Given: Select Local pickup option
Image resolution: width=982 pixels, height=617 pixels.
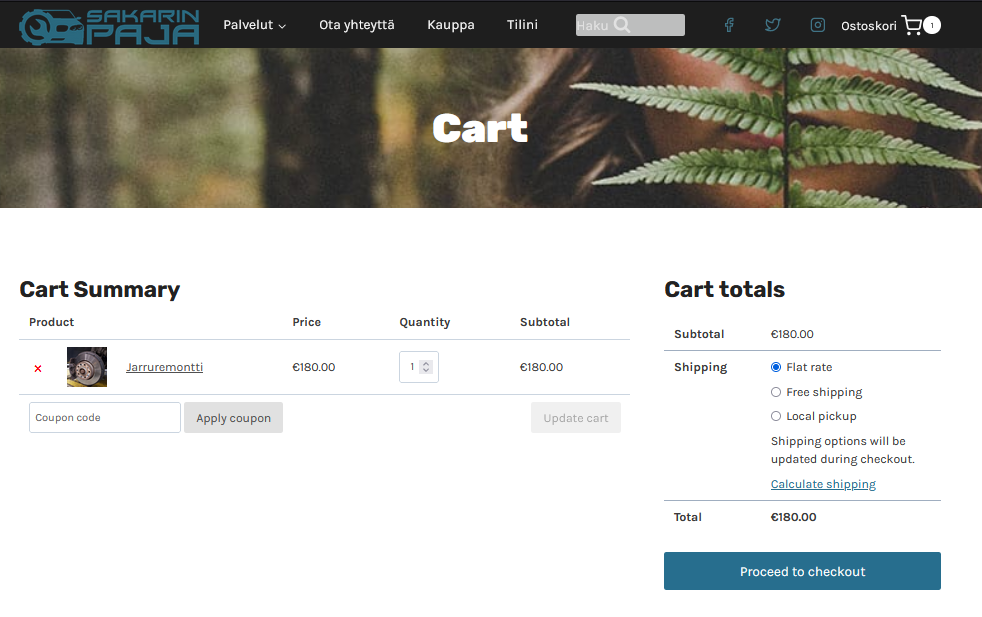Looking at the screenshot, I should coord(776,416).
